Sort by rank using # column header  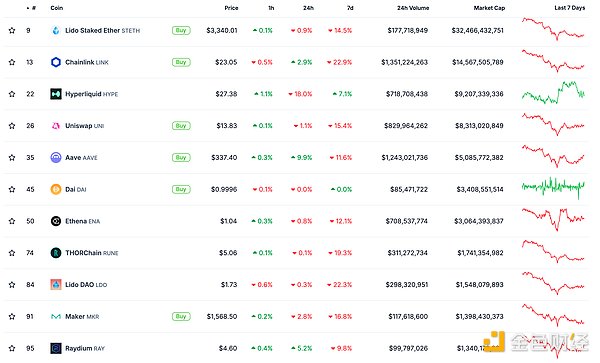(x=32, y=8)
